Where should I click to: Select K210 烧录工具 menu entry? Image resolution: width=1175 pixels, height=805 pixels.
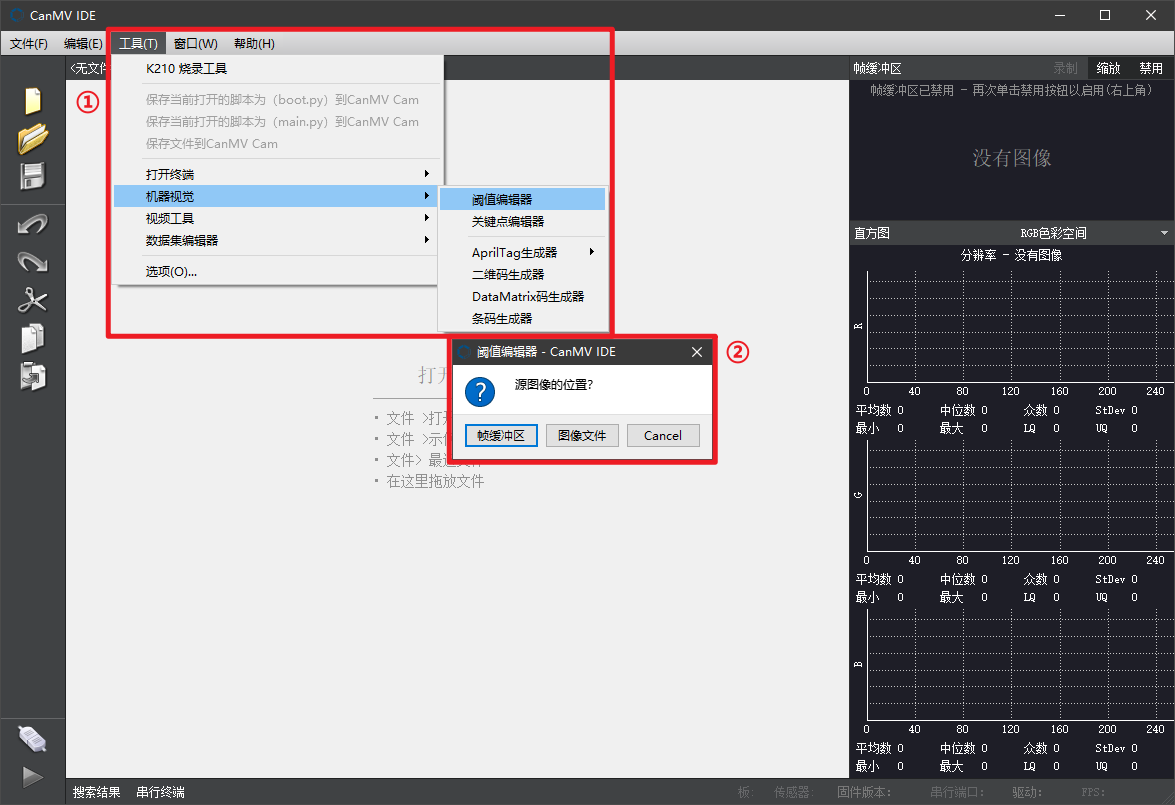click(277, 68)
